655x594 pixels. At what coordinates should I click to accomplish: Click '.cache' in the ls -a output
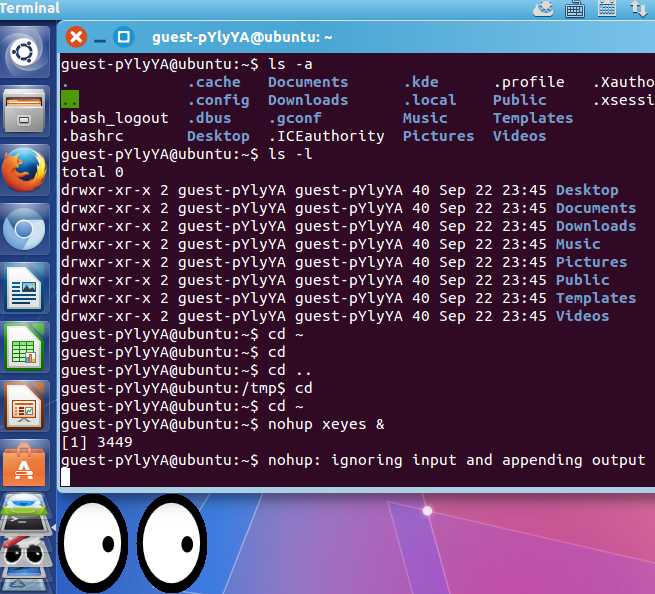[214, 82]
